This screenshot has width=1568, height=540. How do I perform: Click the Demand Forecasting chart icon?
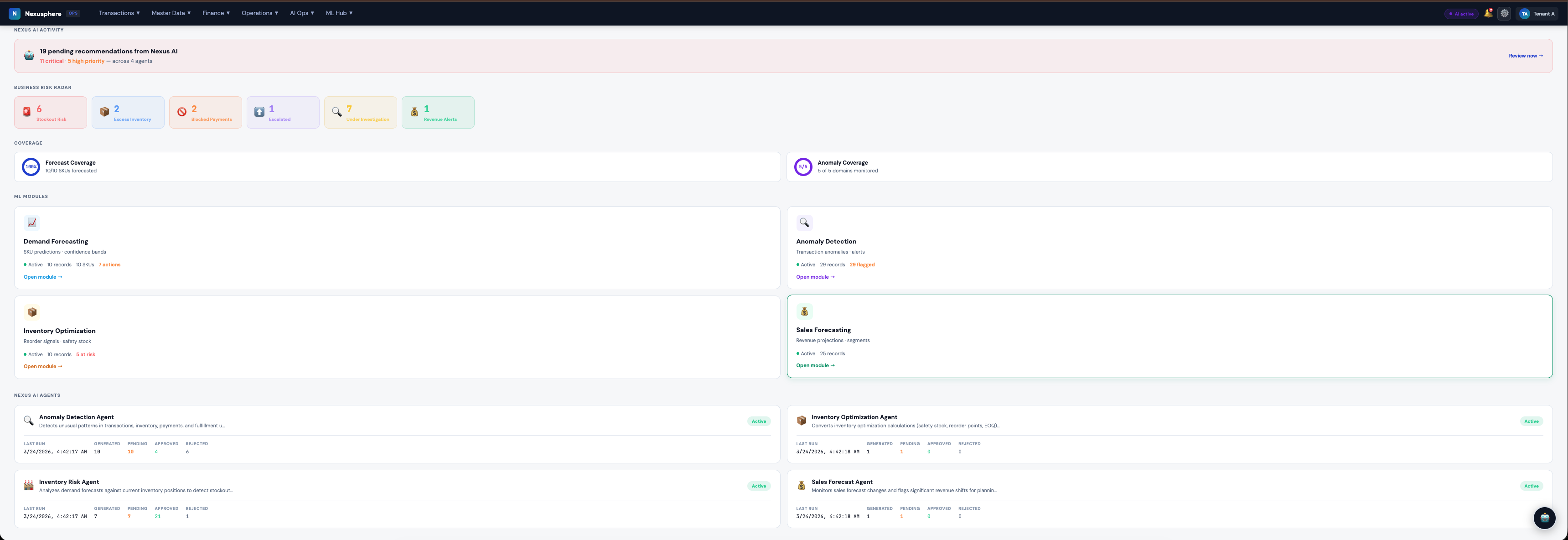[x=31, y=223]
